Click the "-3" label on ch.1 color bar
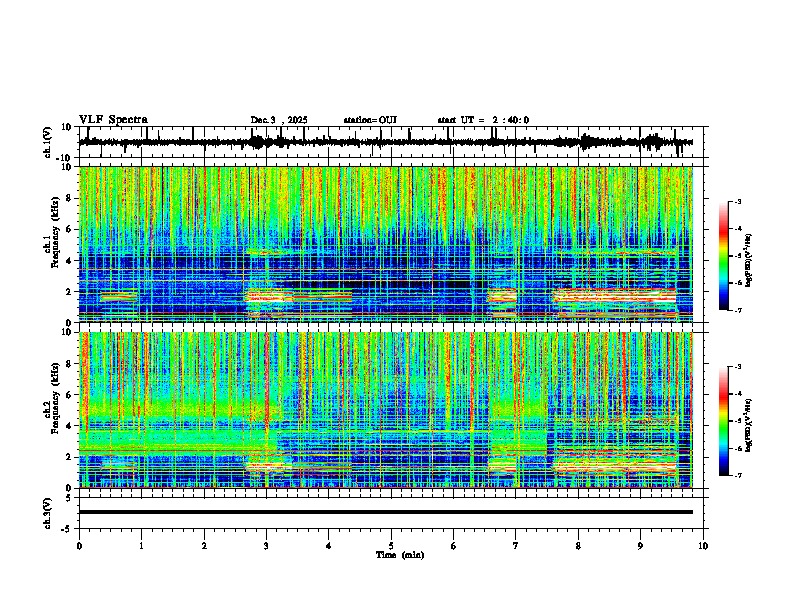The height and width of the screenshot is (612, 792). (737, 201)
